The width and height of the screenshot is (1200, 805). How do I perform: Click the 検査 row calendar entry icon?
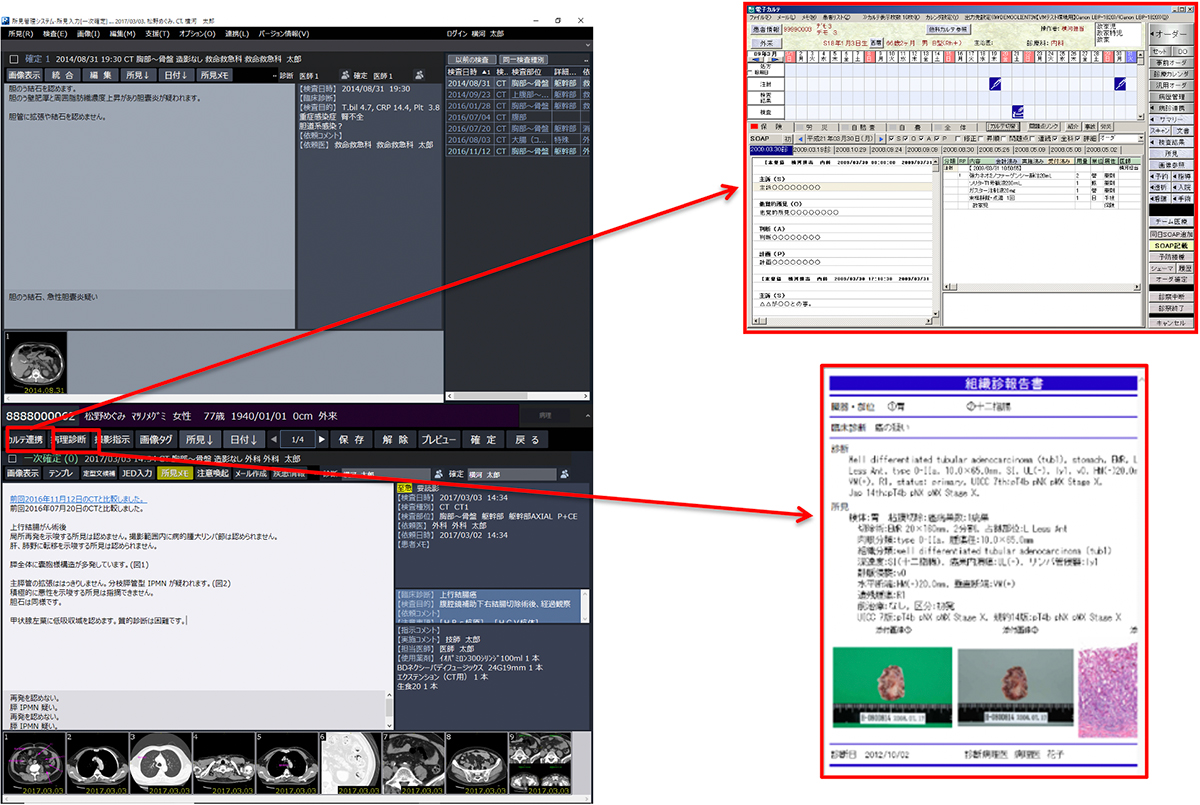(1019, 111)
